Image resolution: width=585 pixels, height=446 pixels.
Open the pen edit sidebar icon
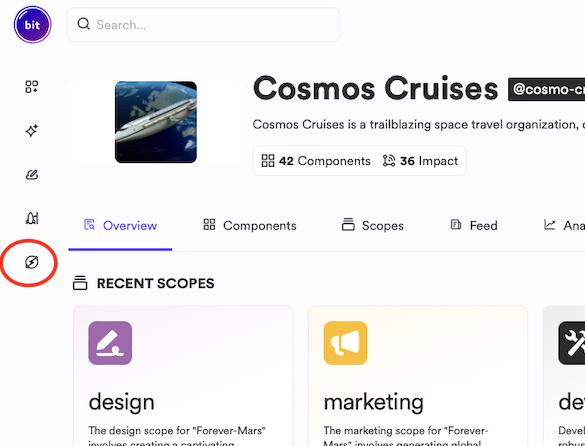pos(32,174)
